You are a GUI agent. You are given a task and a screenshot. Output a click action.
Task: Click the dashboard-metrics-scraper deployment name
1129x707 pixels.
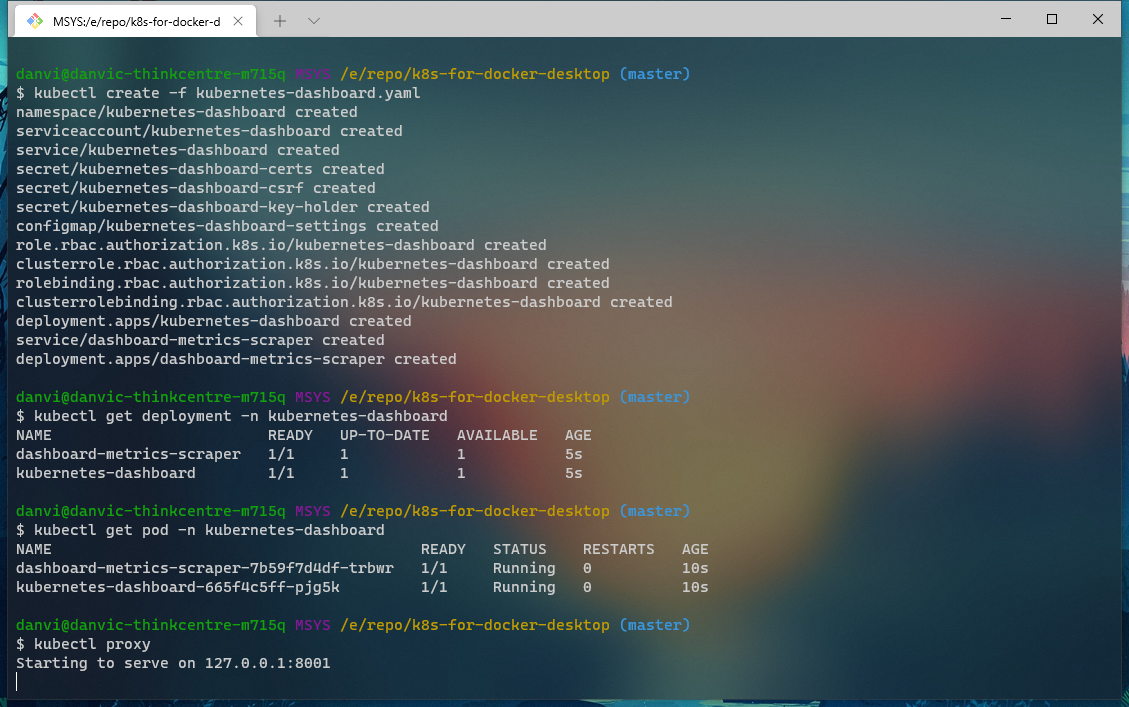[128, 454]
